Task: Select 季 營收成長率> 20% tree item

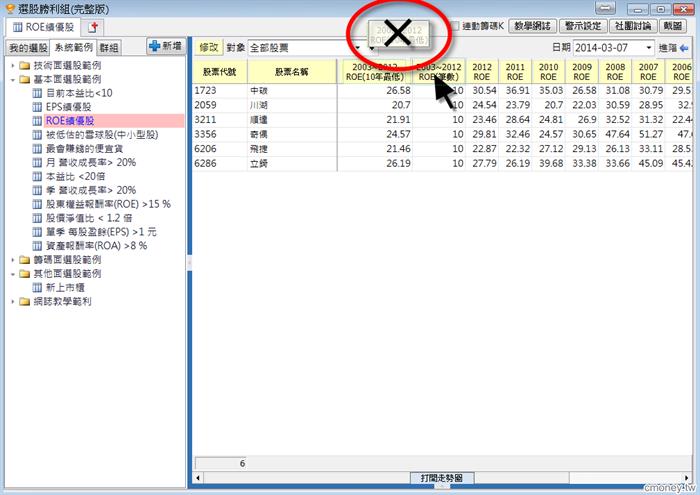Action: coord(91,190)
